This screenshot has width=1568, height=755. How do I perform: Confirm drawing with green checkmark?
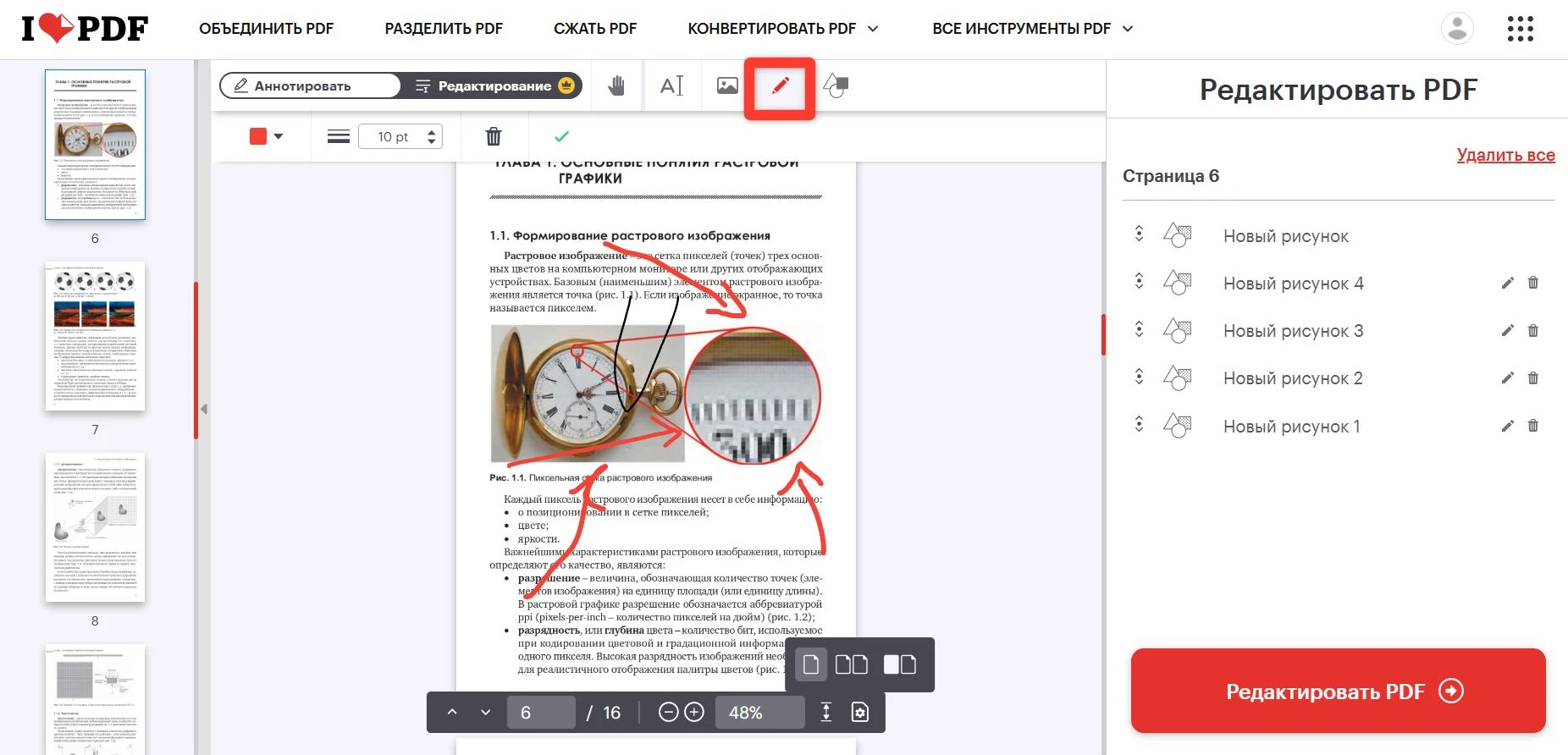coord(561,136)
